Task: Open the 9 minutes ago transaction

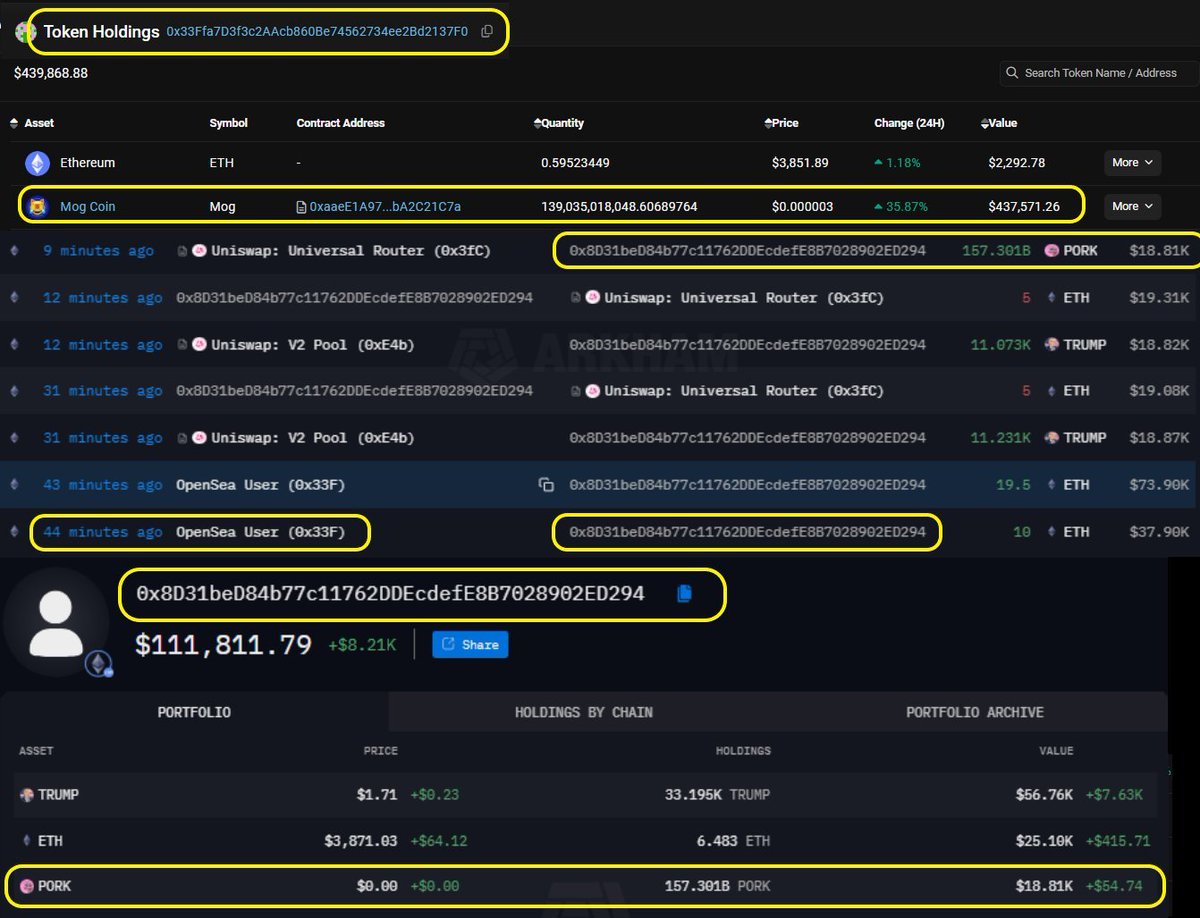Action: click(98, 251)
